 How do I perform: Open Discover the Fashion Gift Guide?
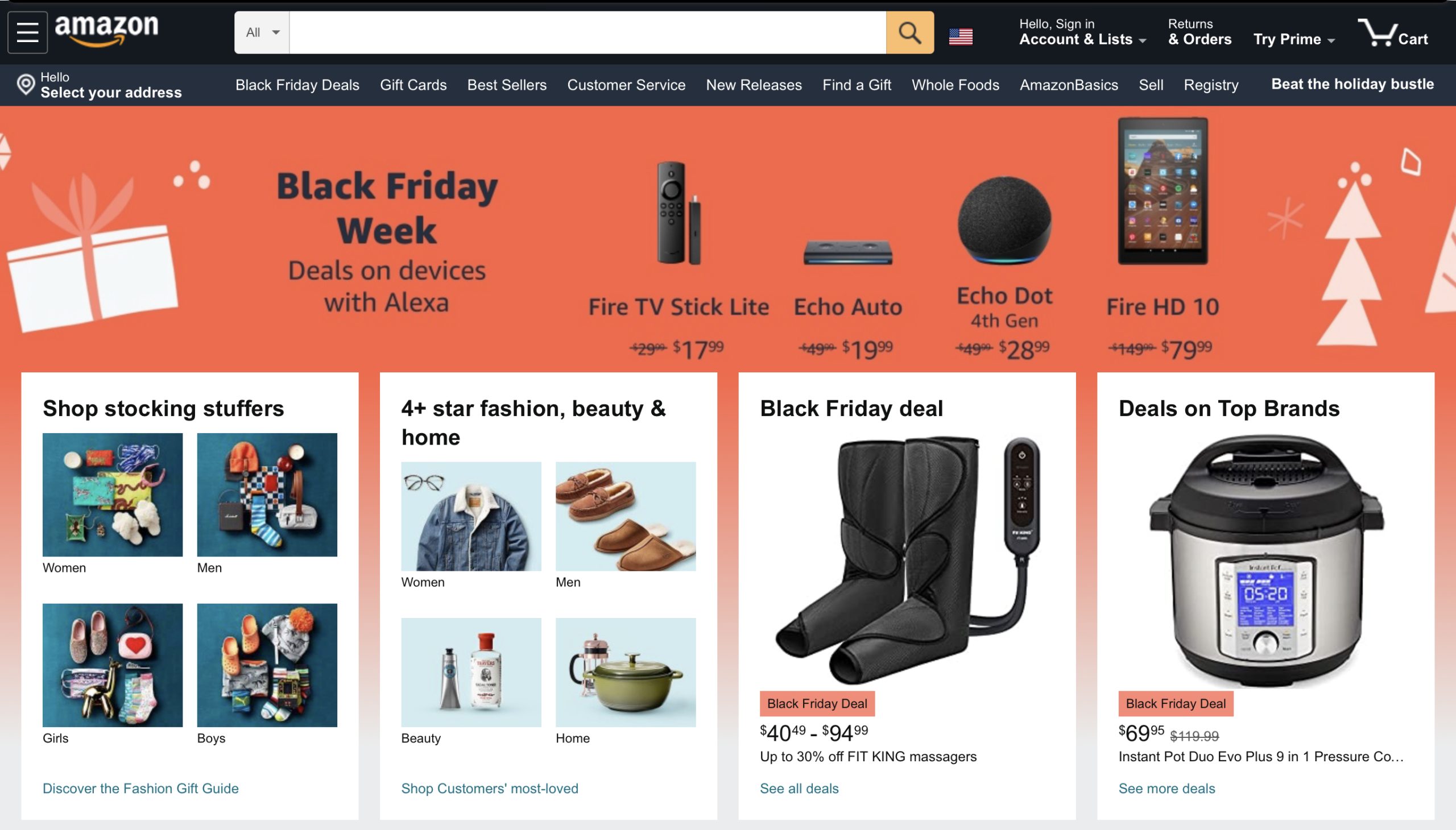click(x=140, y=789)
